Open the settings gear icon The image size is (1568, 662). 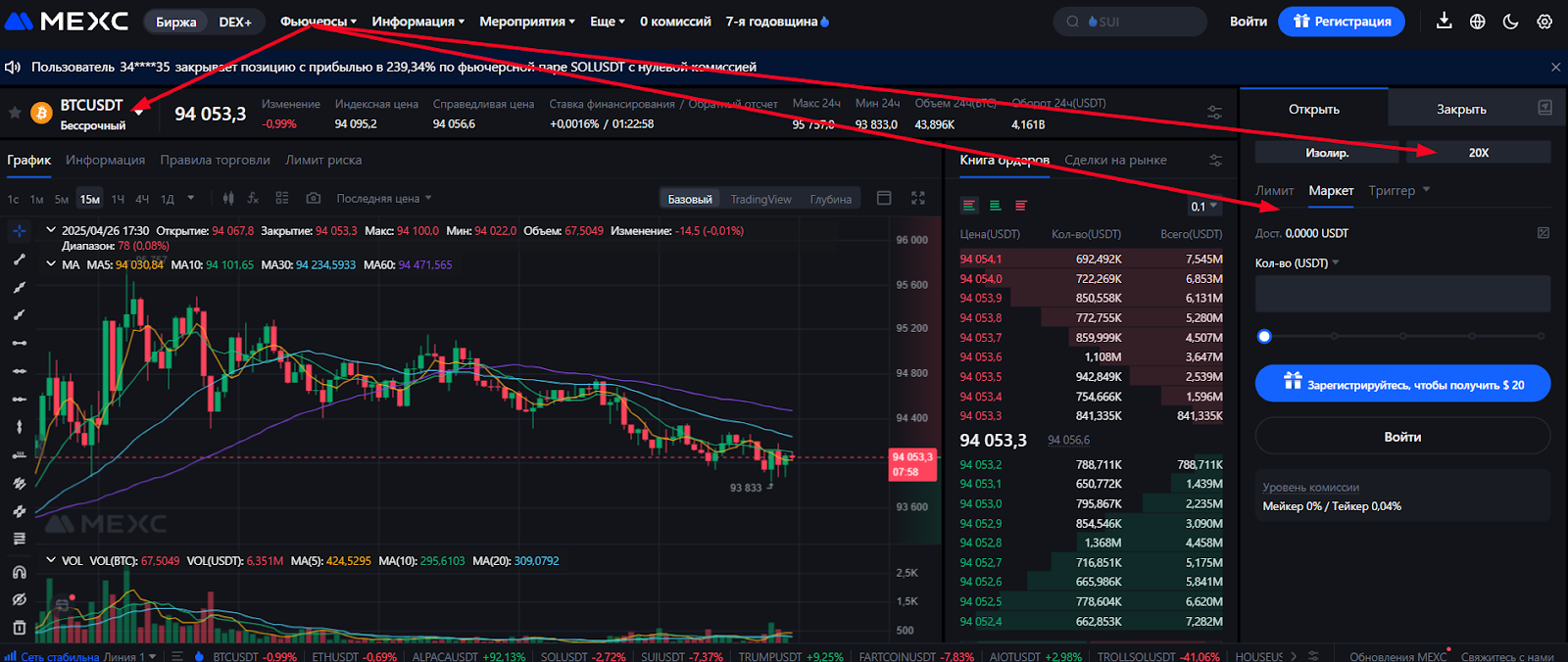(x=1544, y=21)
